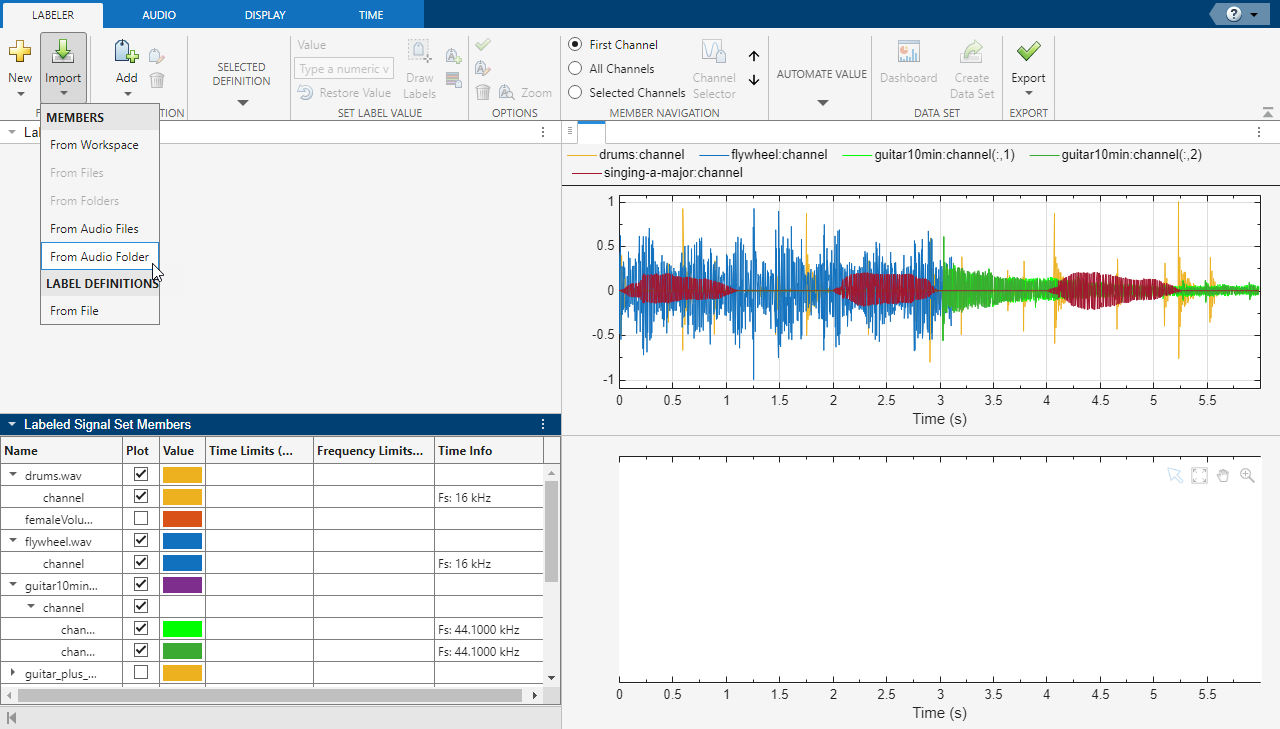Collapse the channel node under guitar10min
This screenshot has width=1280, height=729.
point(31,607)
